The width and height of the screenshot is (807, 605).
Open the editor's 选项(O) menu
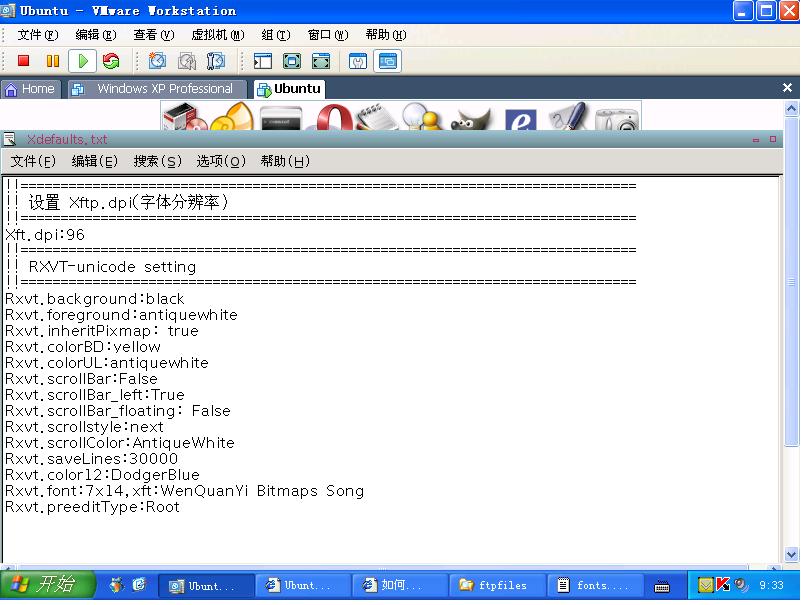(x=221, y=162)
